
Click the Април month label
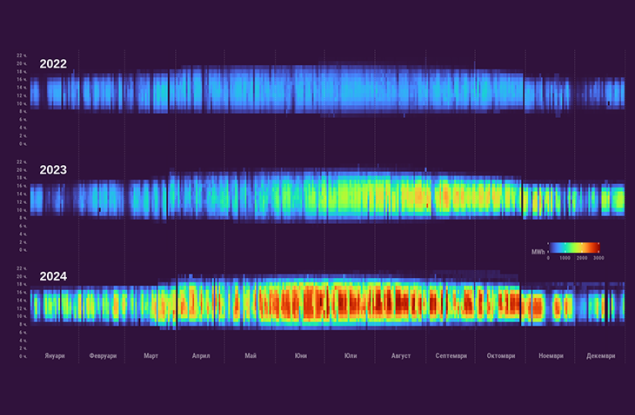199,355
